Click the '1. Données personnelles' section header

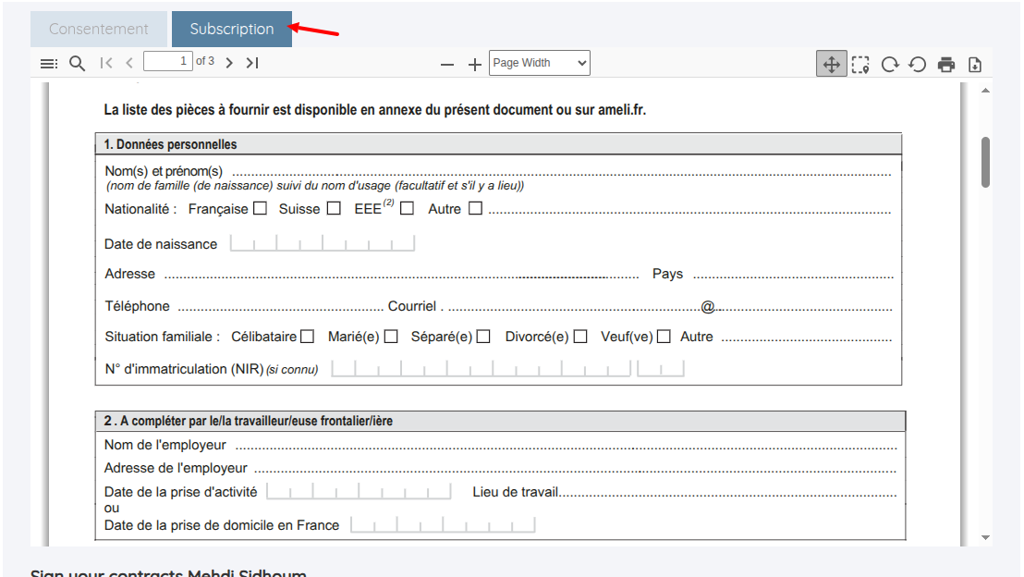pos(498,144)
